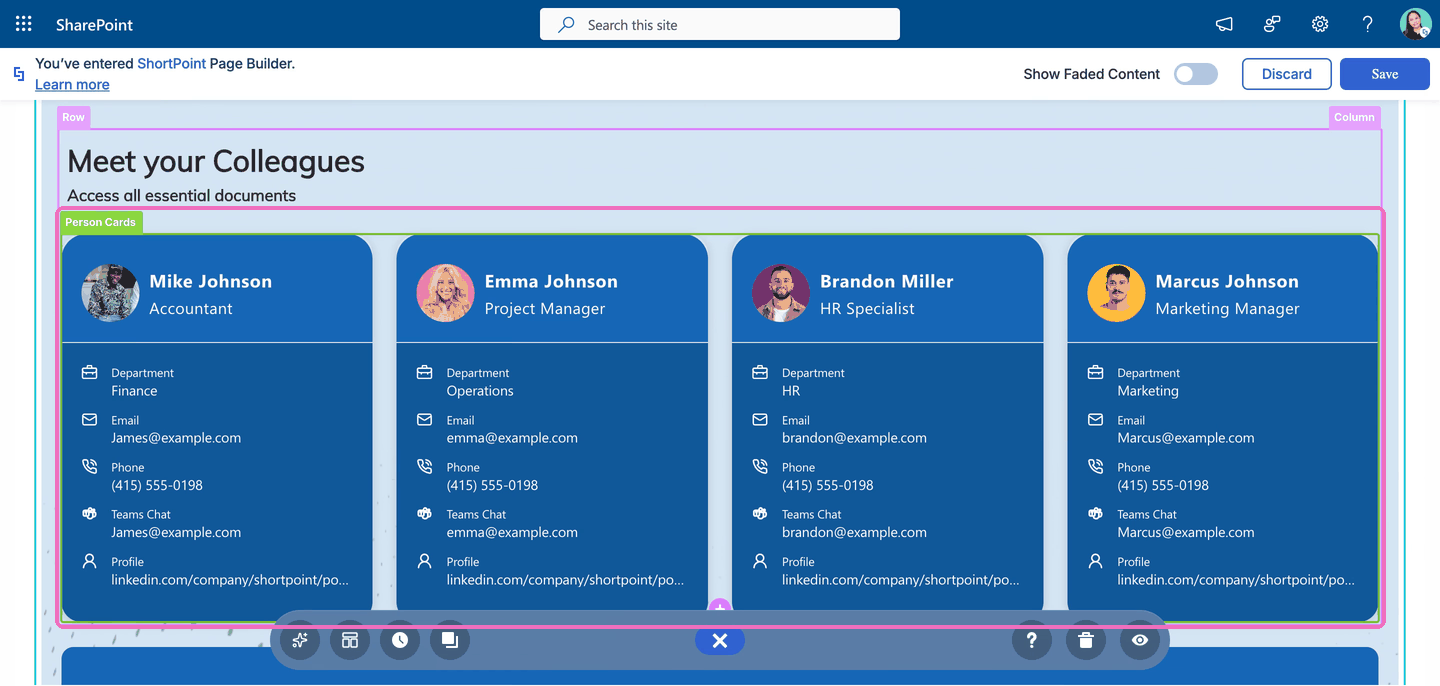This screenshot has height=686, width=1440.
Task: Click Emma Johnson's Profile person icon
Action: click(x=425, y=561)
